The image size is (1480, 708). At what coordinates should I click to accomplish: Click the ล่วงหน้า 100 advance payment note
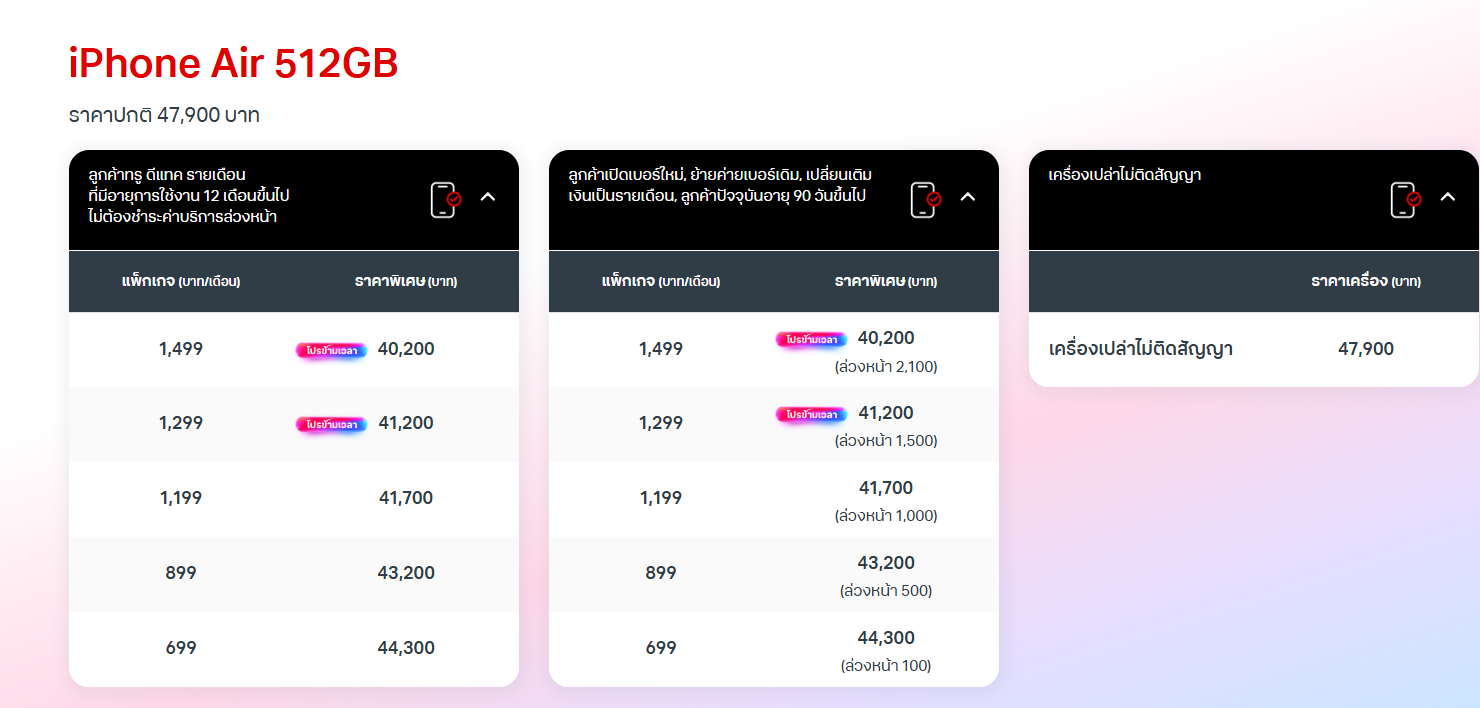(x=886, y=666)
